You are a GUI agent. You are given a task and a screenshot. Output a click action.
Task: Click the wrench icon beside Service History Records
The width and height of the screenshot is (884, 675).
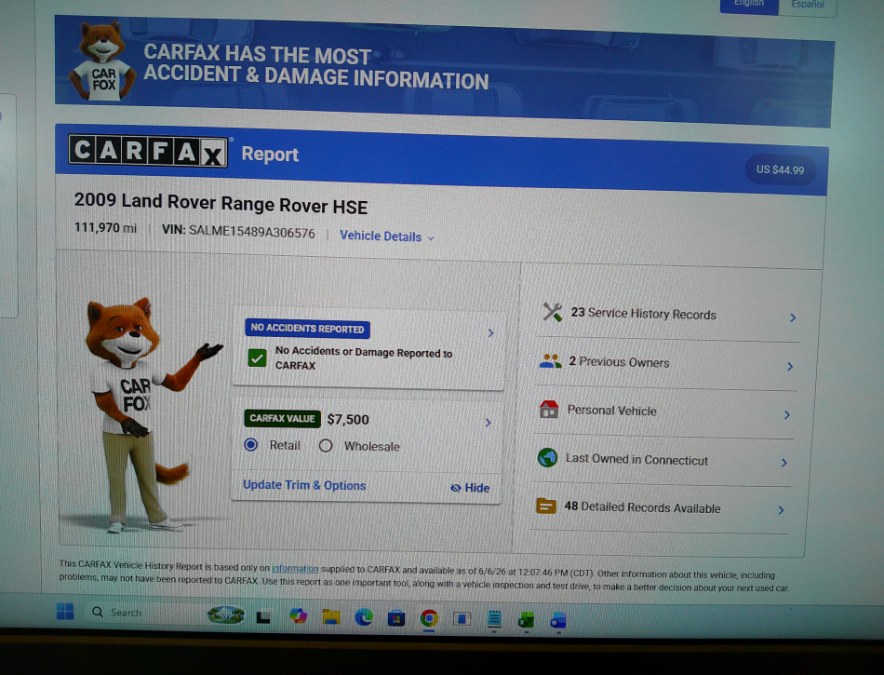(x=552, y=312)
